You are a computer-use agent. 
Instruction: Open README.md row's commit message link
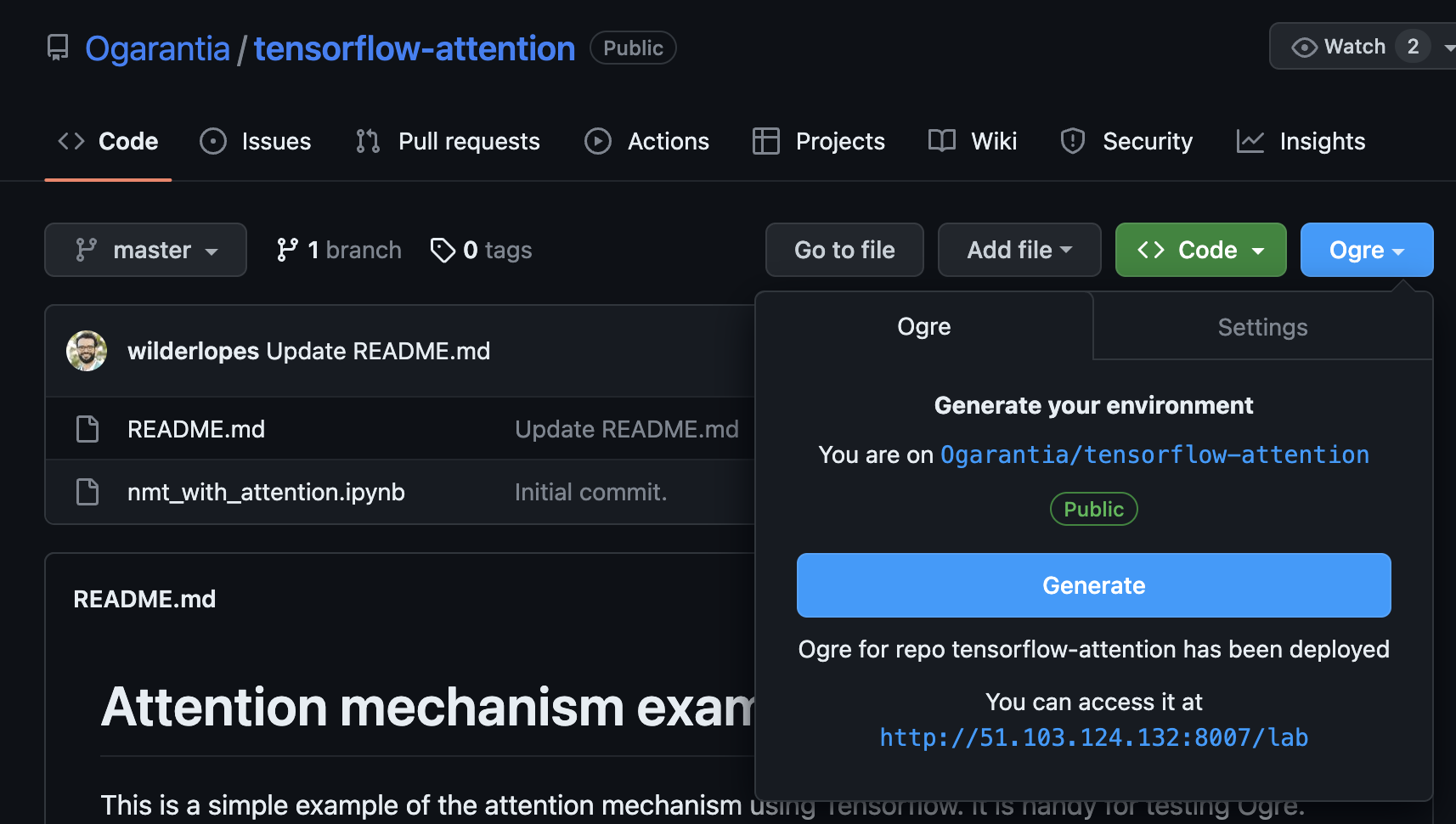(x=627, y=429)
